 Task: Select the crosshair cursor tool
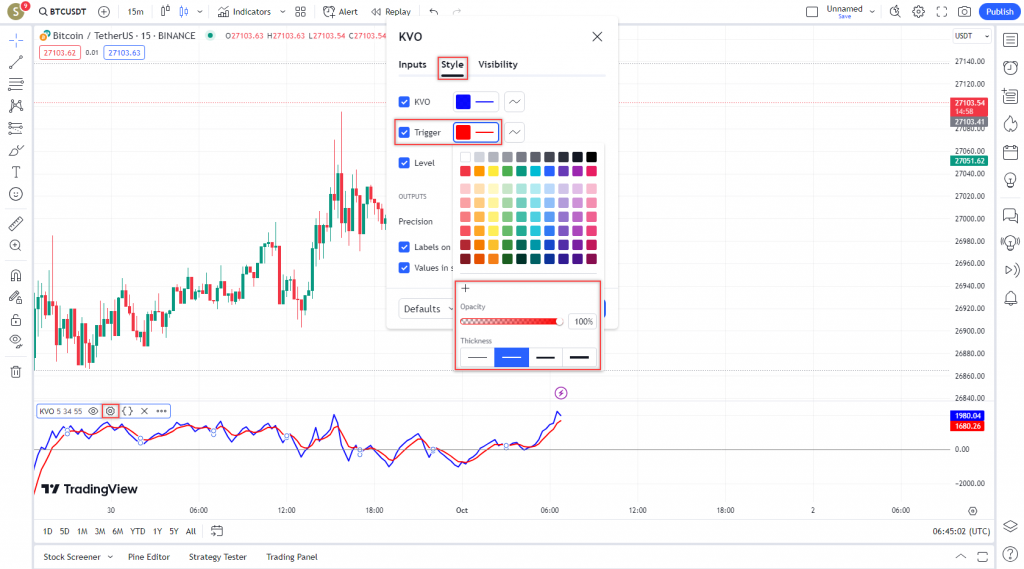click(16, 41)
